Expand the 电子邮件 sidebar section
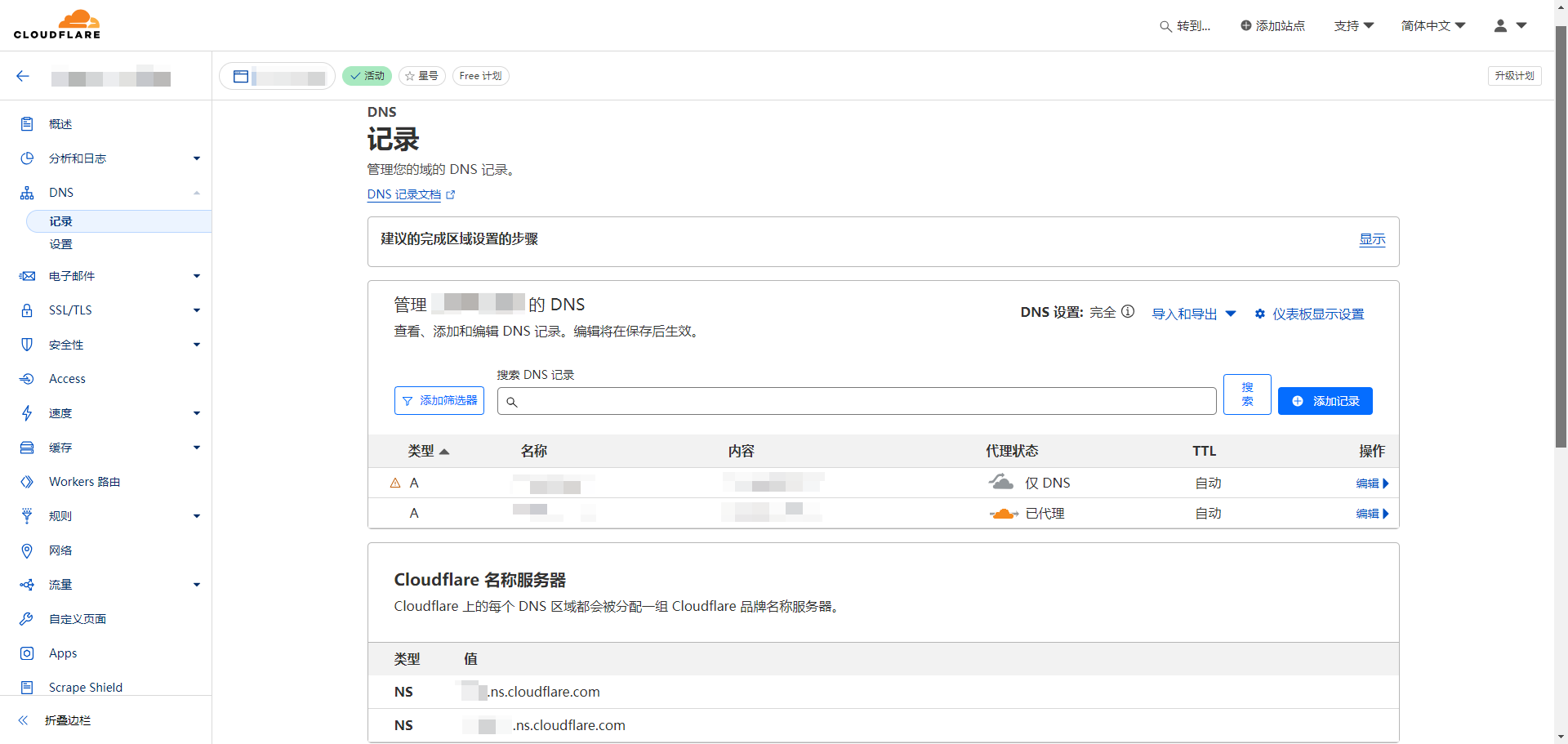The width and height of the screenshot is (1568, 744). click(197, 276)
